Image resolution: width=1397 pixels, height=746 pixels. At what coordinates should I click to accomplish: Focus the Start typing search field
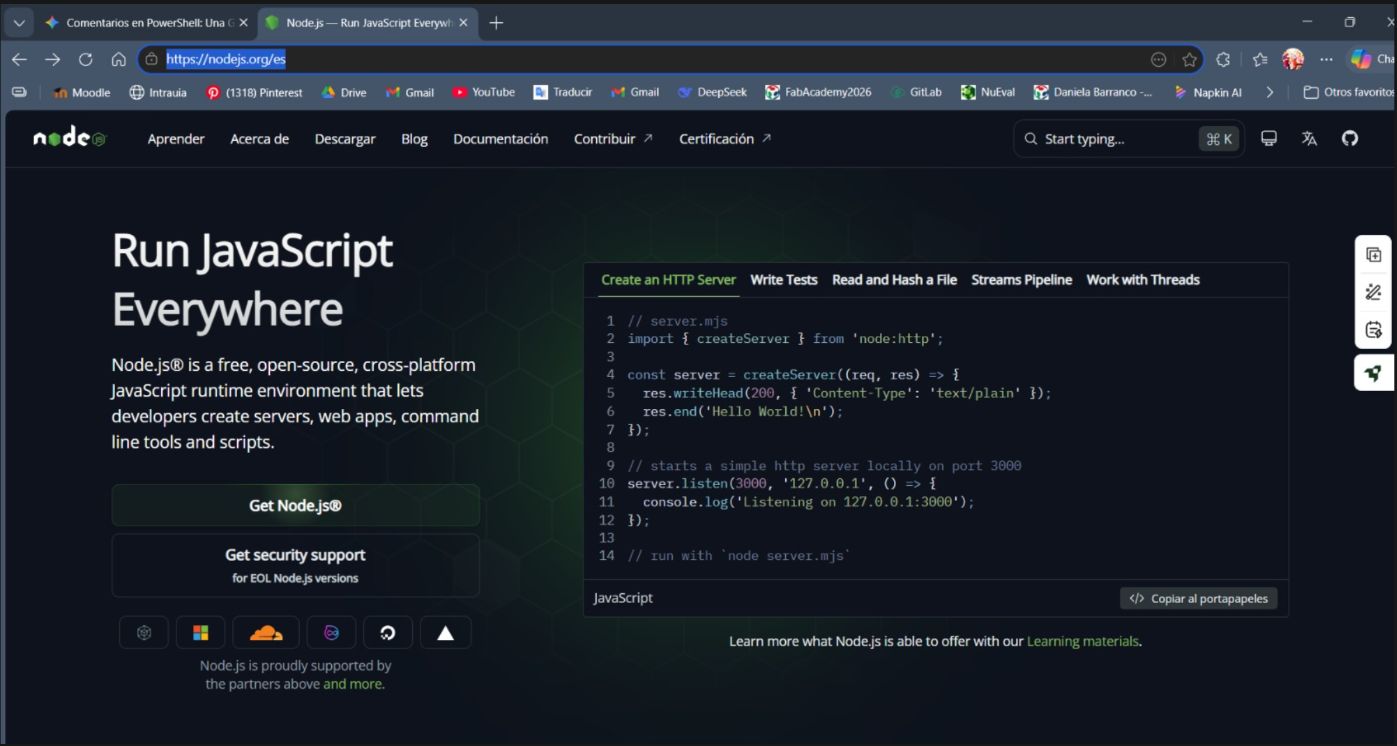(x=1128, y=139)
